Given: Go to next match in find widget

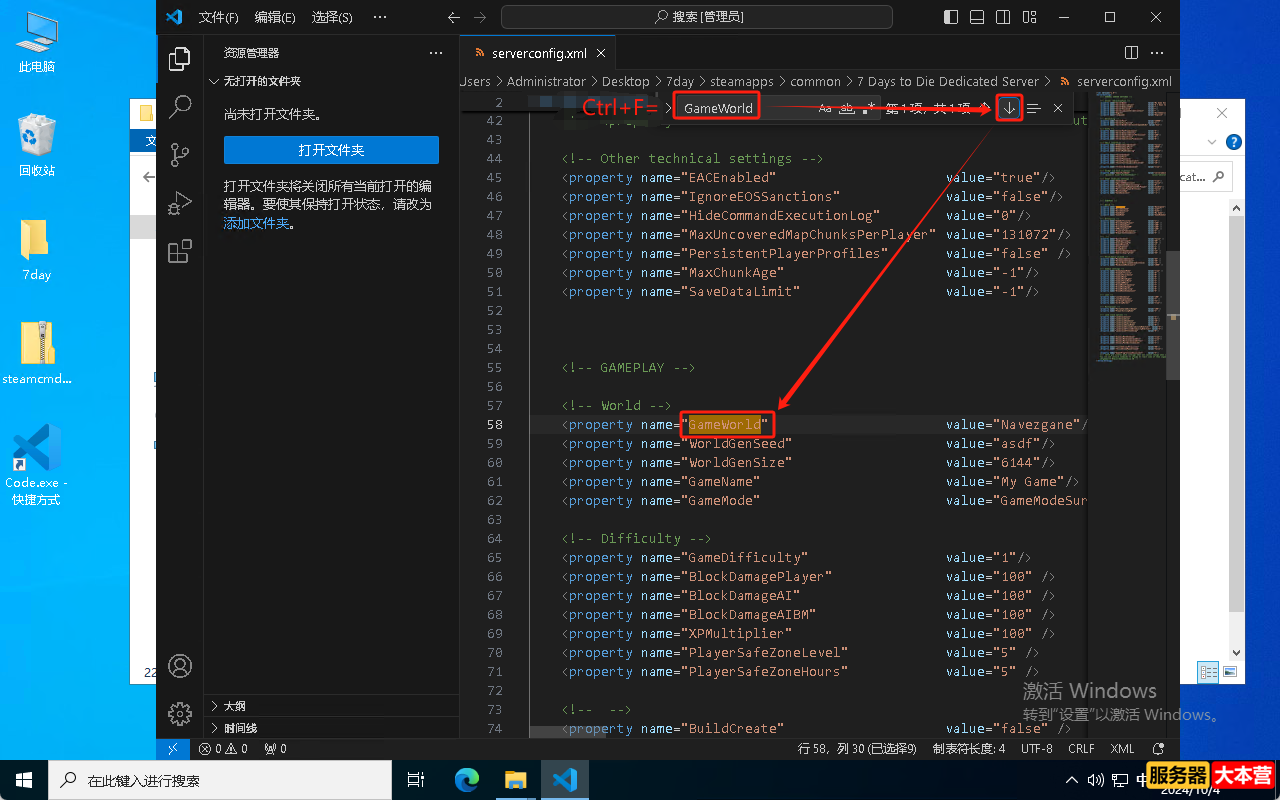Looking at the screenshot, I should 1010,108.
